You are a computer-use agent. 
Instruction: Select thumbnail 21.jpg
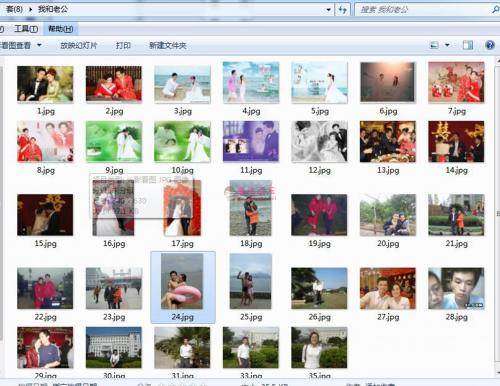(x=456, y=215)
